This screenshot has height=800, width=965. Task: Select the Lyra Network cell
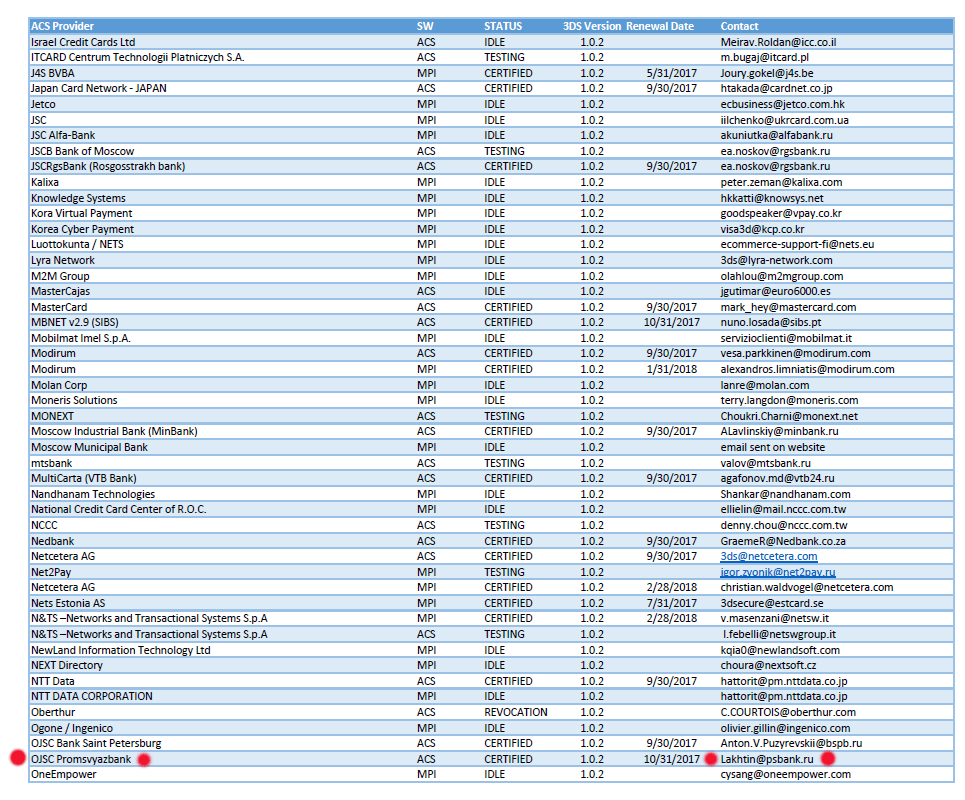coord(63,260)
